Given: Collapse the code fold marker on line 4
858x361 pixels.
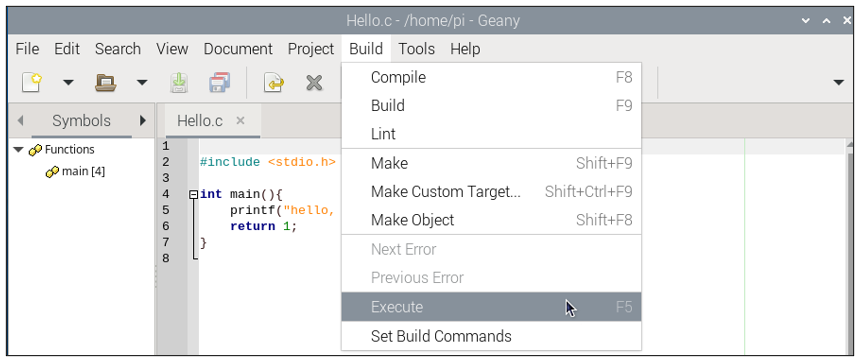Looking at the screenshot, I should tap(193, 194).
